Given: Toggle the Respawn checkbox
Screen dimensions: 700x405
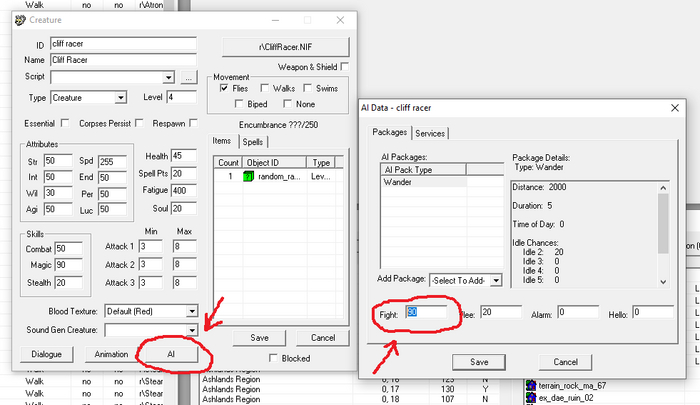Looking at the screenshot, I should click(193, 123).
